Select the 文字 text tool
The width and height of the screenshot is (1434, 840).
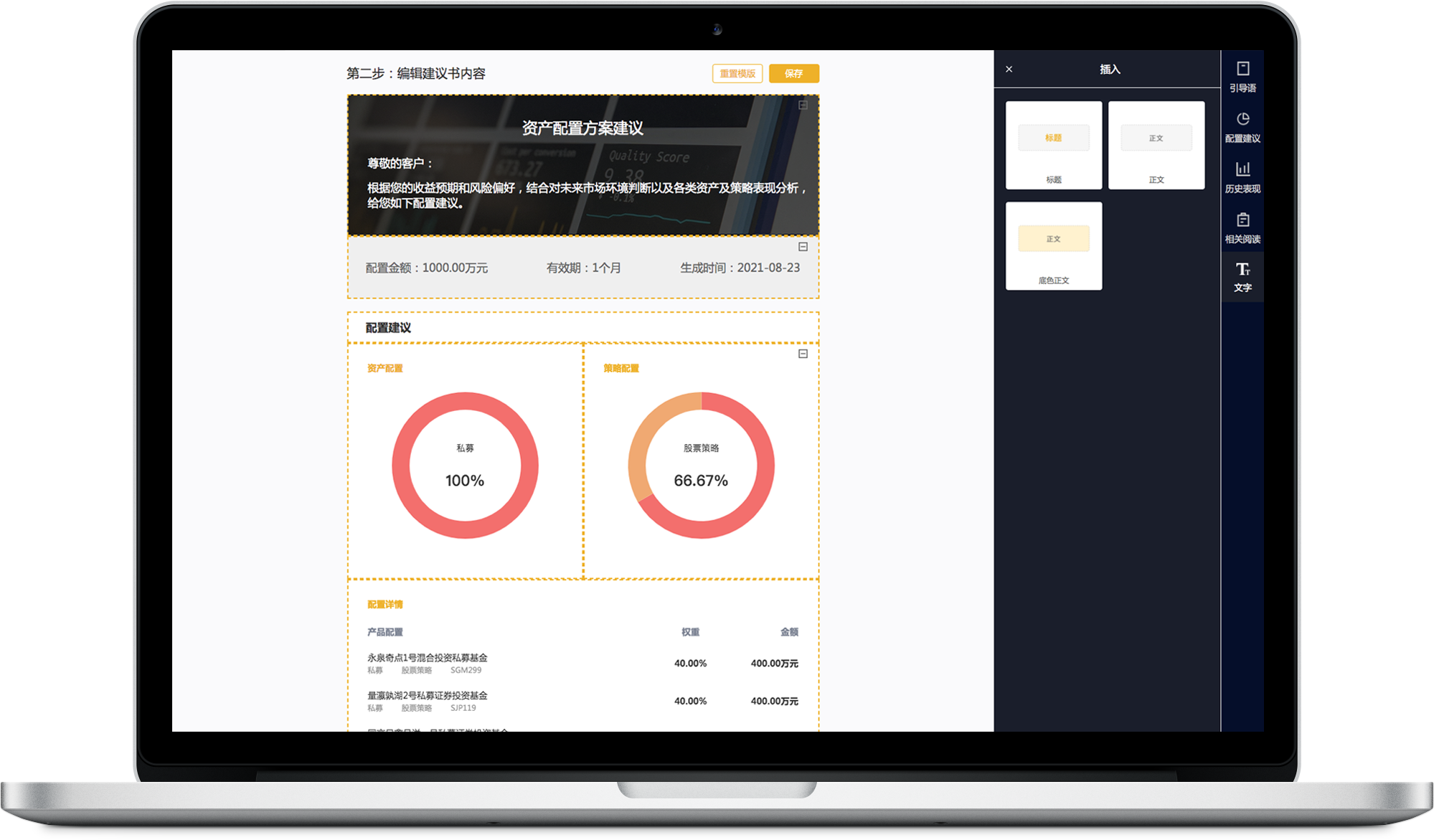(x=1242, y=277)
